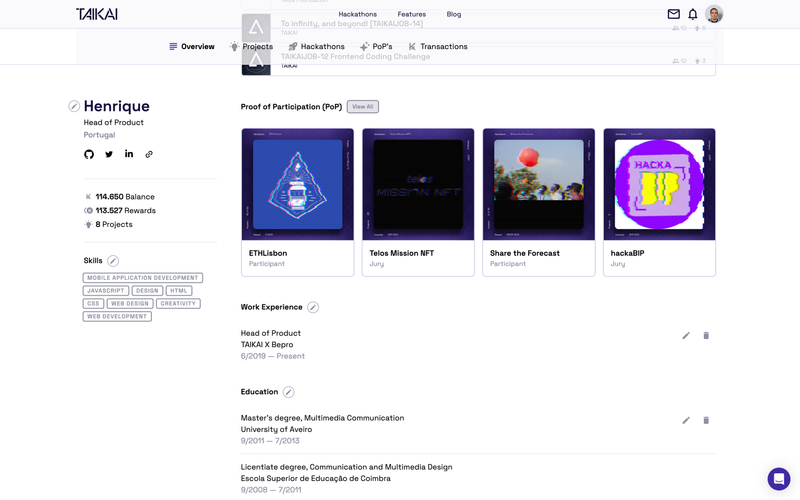Open the user avatar menu
This screenshot has width=800, height=500.
[714, 14]
